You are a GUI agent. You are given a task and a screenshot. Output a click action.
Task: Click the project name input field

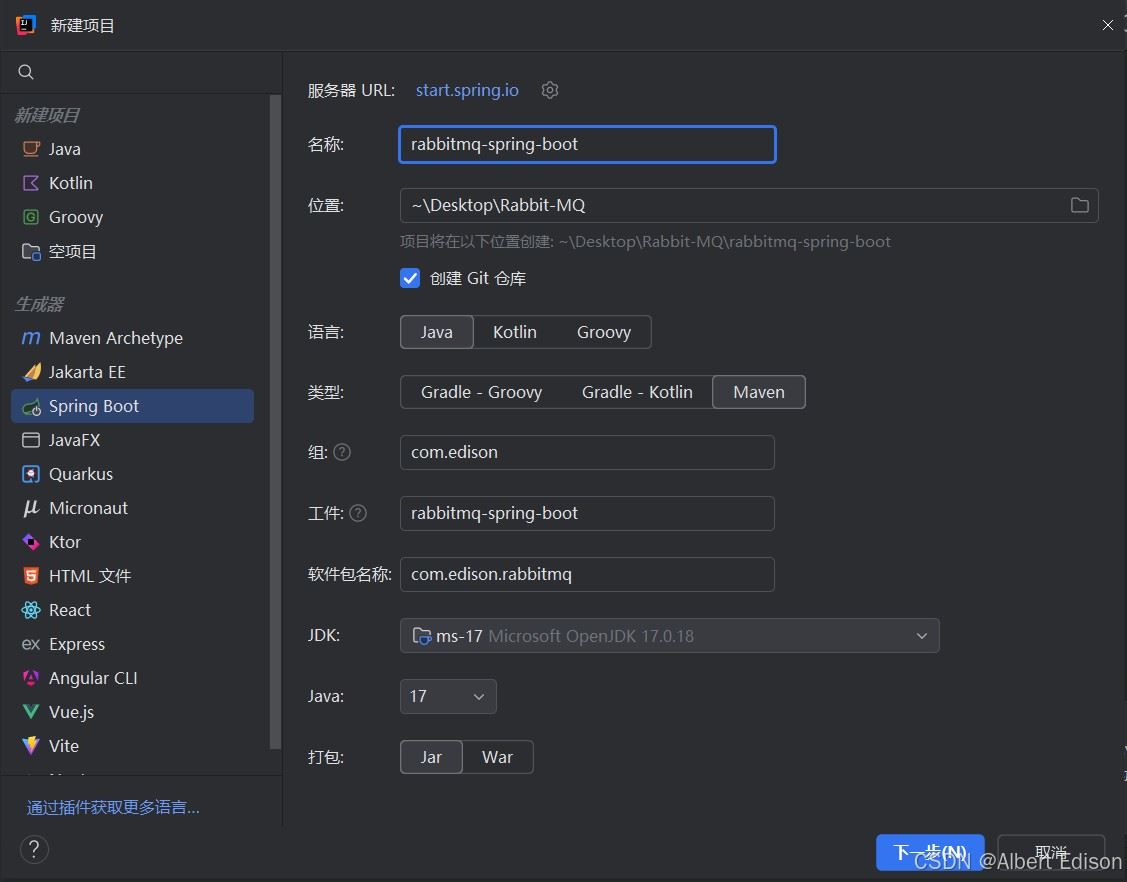[587, 144]
